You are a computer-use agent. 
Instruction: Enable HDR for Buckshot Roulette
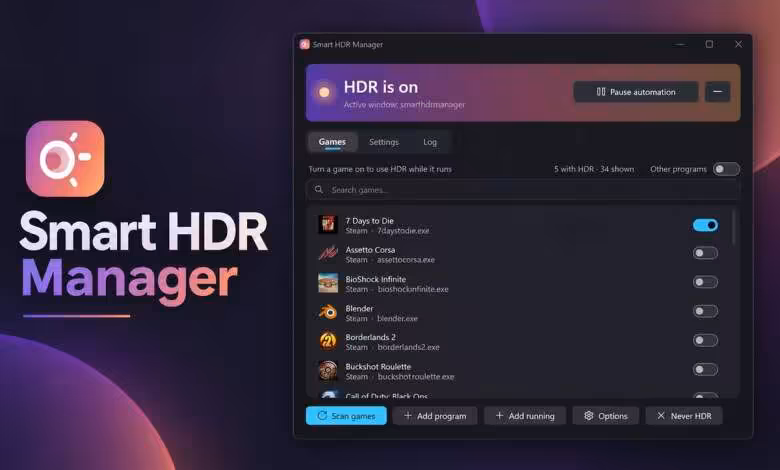click(705, 370)
